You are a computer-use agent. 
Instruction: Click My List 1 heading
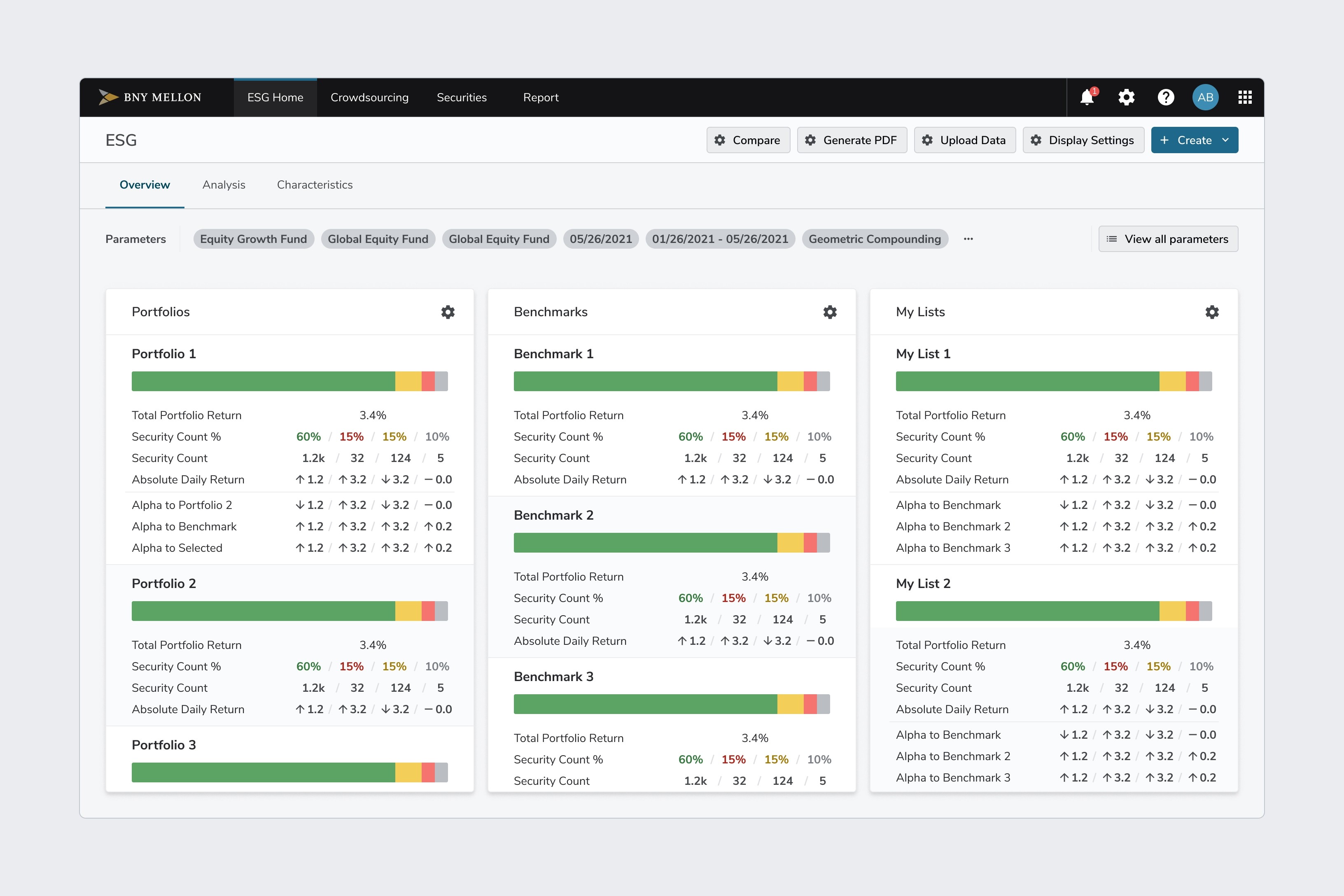click(x=923, y=354)
